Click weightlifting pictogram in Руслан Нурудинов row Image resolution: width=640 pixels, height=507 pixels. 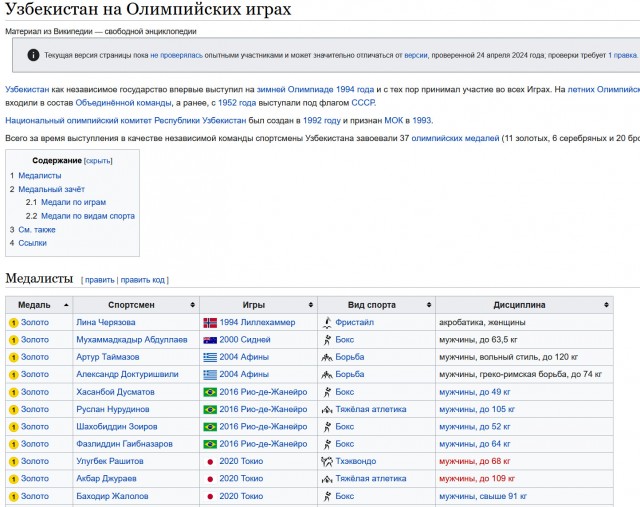(x=327, y=410)
